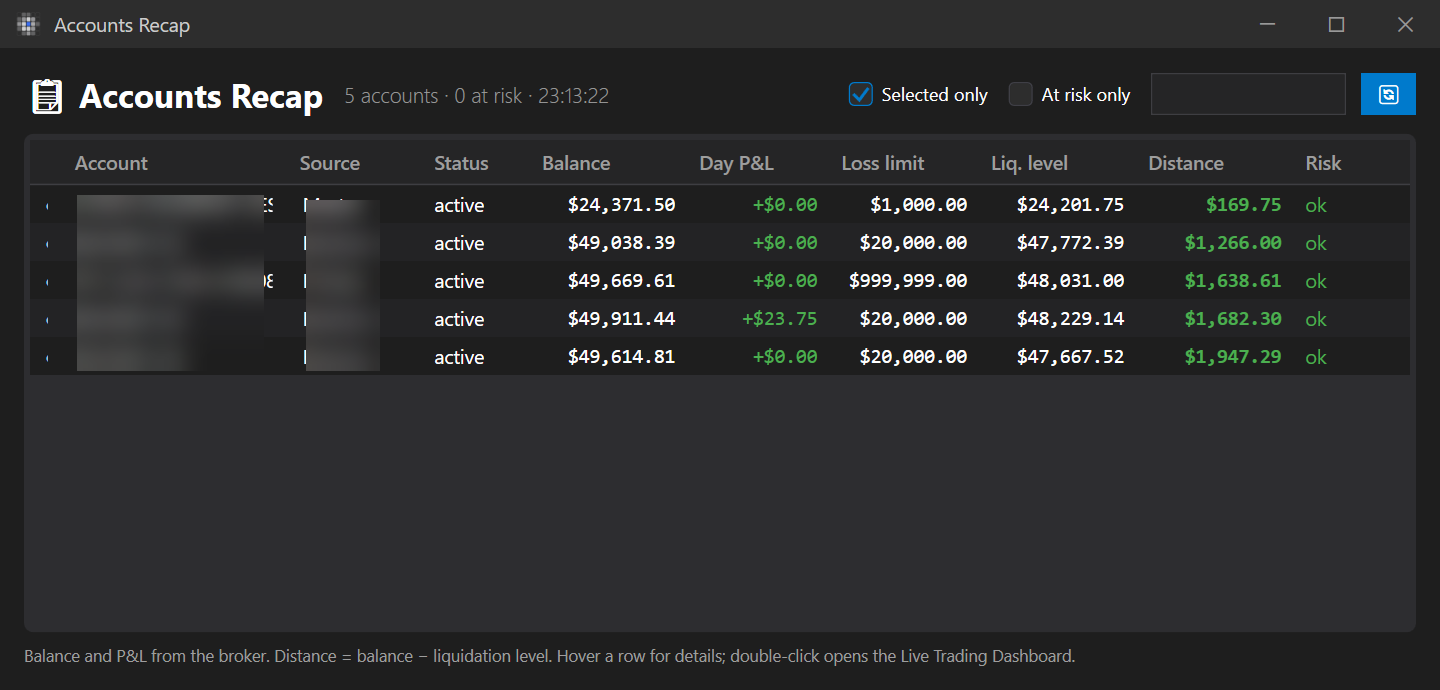Close the Accounts Recap window
Viewport: 1440px width, 690px height.
point(1405,25)
